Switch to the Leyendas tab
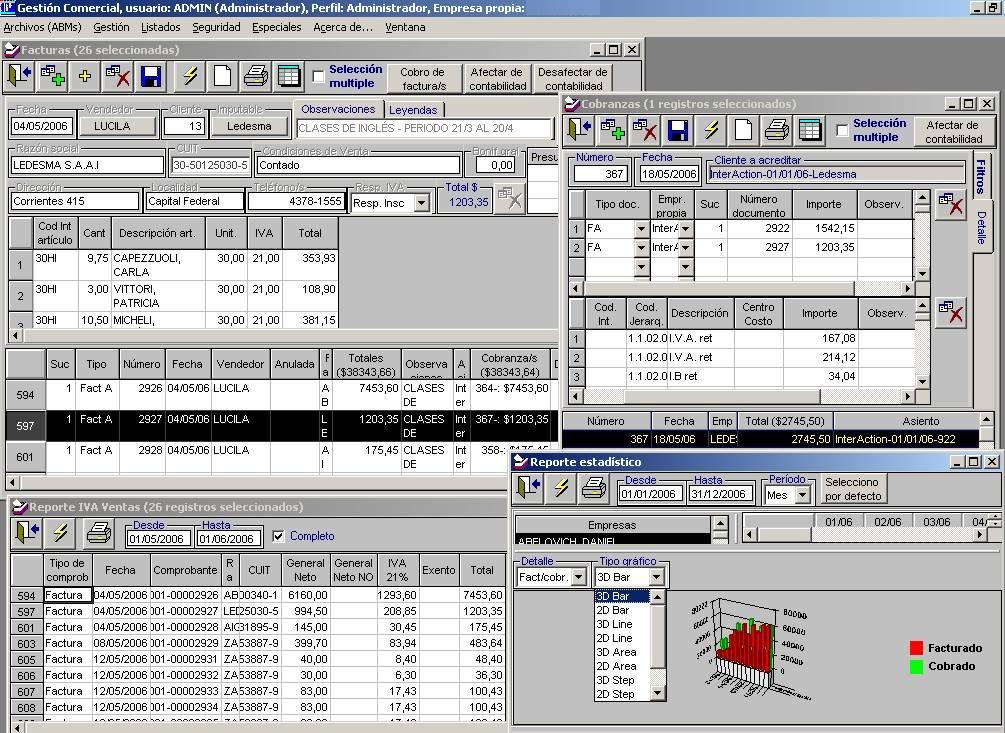This screenshot has width=1005, height=733. click(x=412, y=110)
